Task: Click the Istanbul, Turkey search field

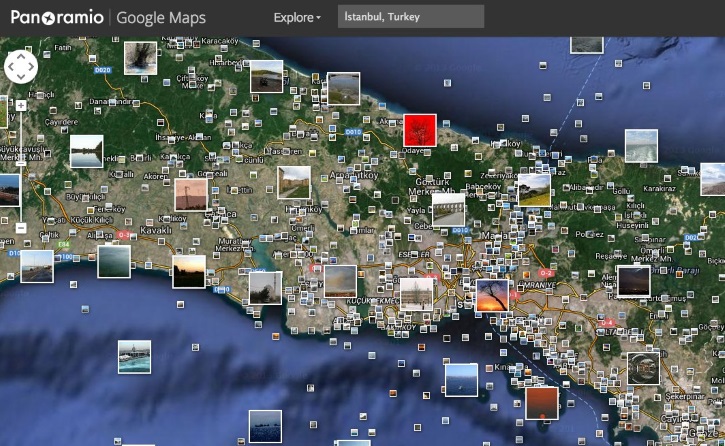Action: point(410,17)
